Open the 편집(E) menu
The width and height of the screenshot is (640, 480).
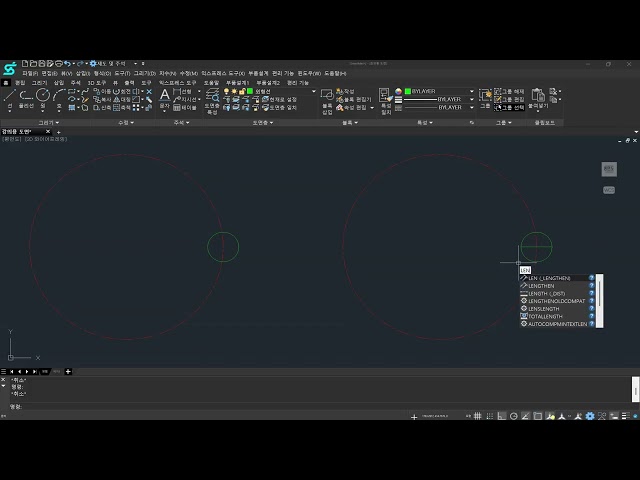(x=49, y=73)
